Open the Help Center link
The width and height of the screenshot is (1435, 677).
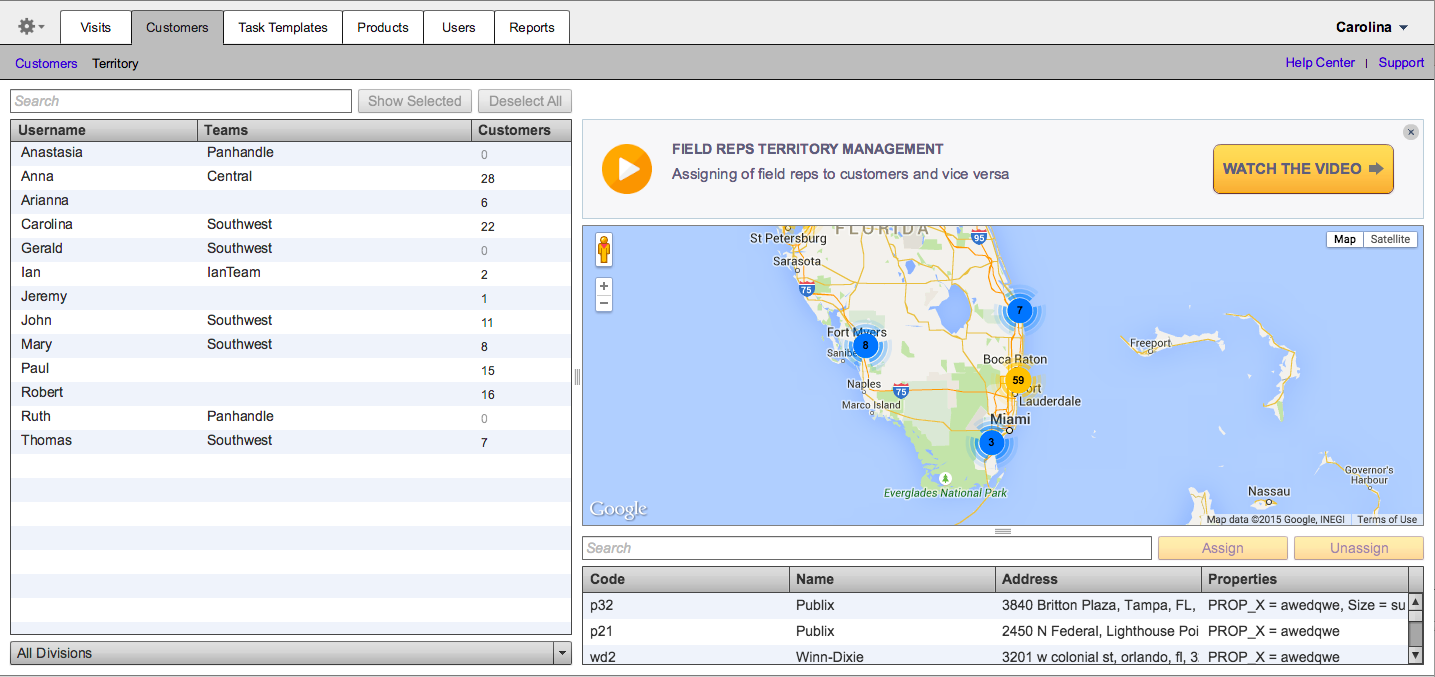(1320, 63)
